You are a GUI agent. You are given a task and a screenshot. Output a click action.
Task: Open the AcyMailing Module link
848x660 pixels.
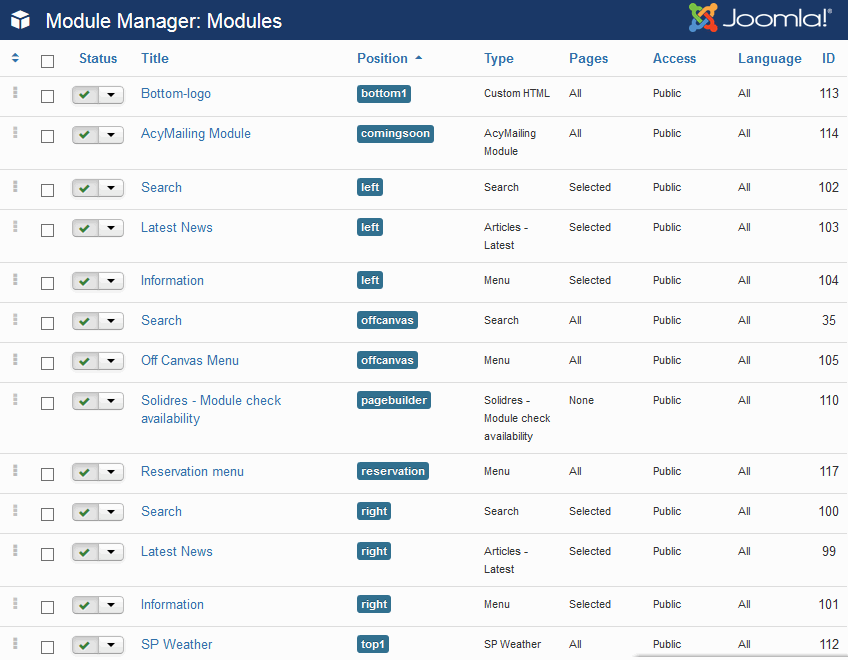pyautogui.click(x=196, y=133)
